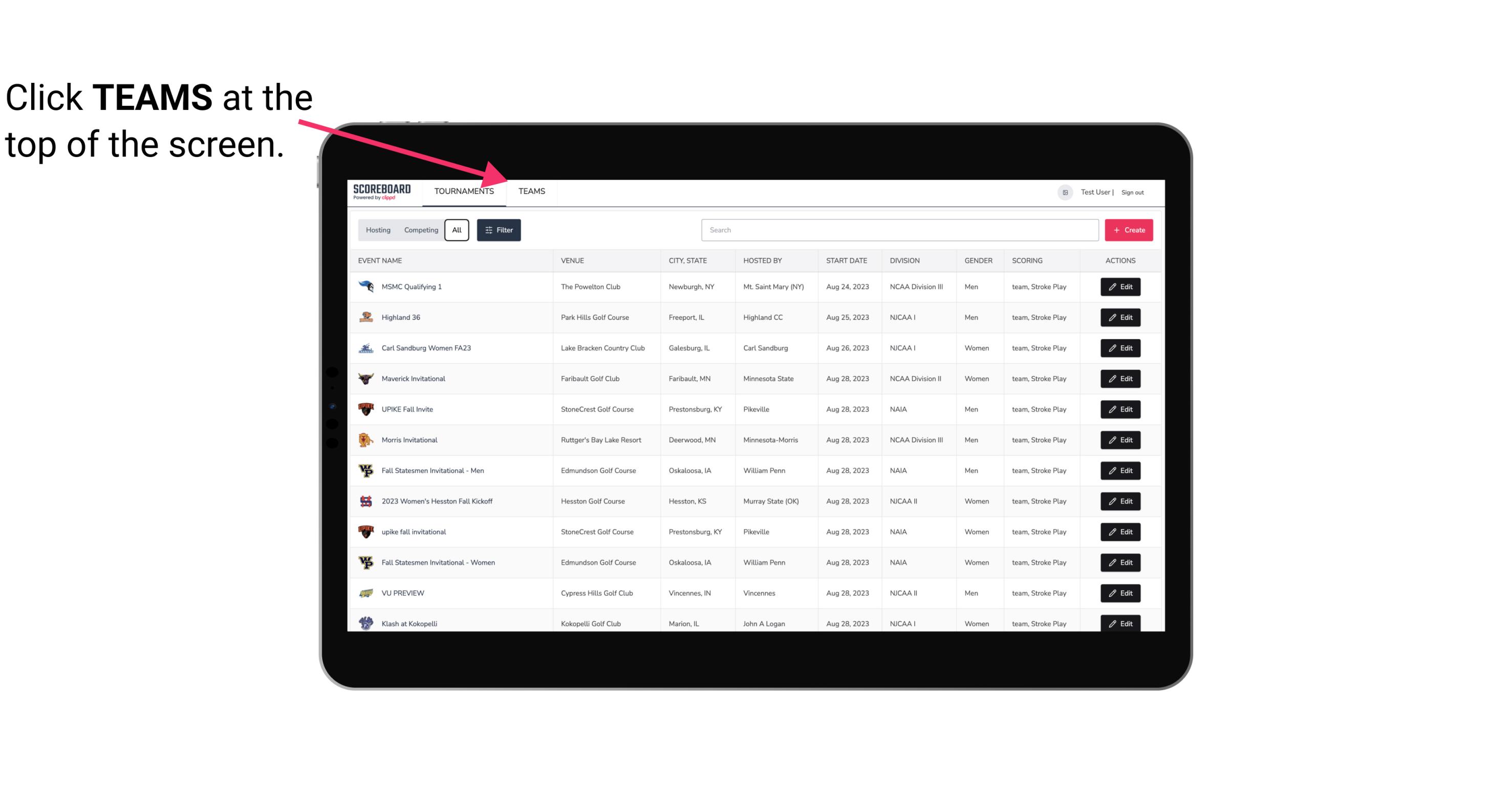Click the Filter dropdown button
1510x812 pixels.
tap(498, 230)
